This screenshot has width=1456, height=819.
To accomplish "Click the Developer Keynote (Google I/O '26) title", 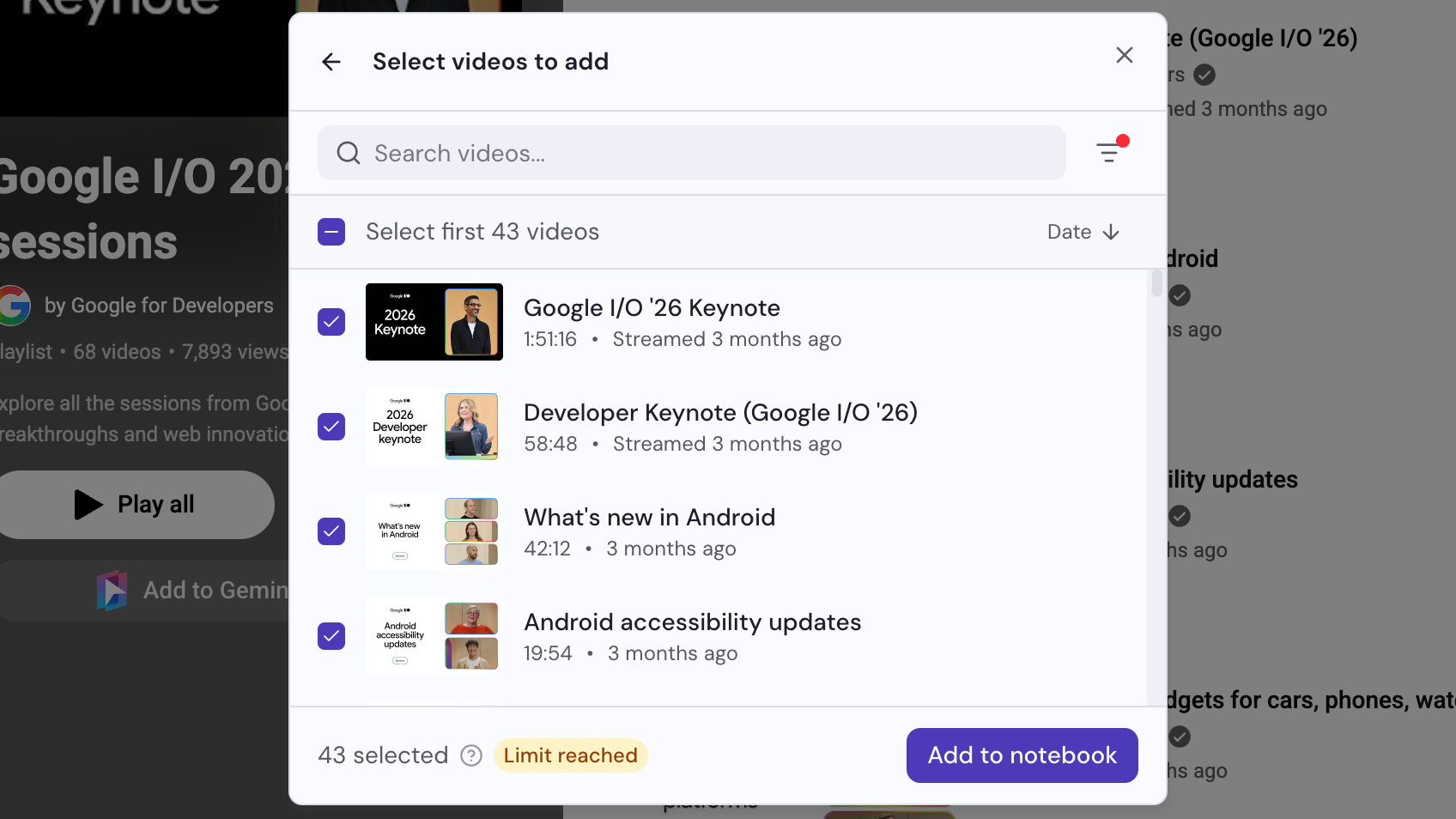I will coord(720,413).
